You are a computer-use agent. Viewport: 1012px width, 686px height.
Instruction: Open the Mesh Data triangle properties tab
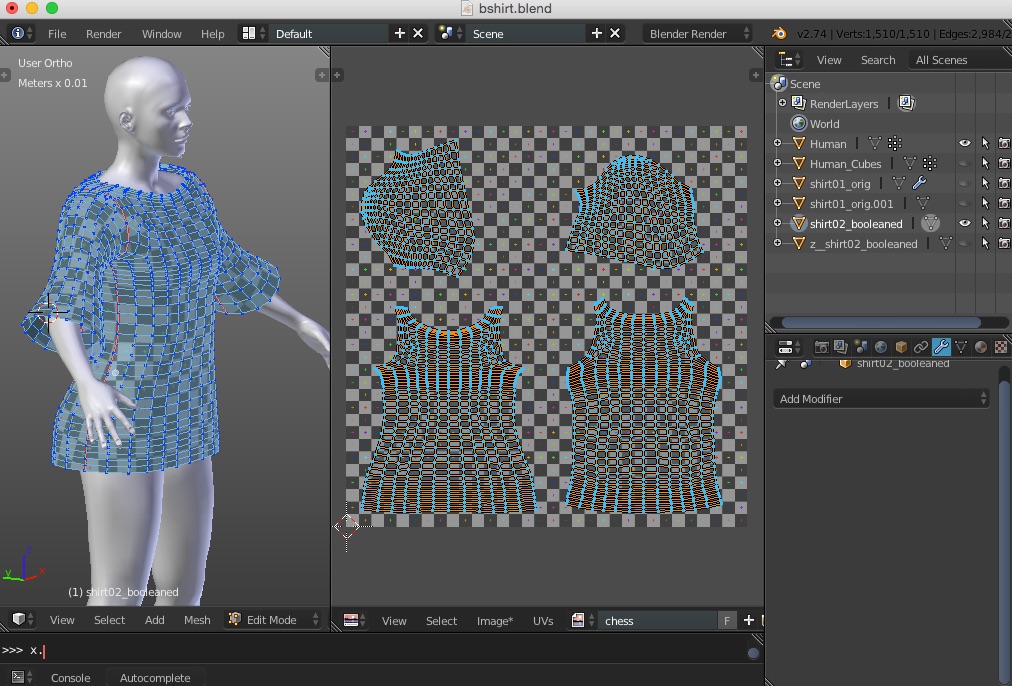click(961, 347)
